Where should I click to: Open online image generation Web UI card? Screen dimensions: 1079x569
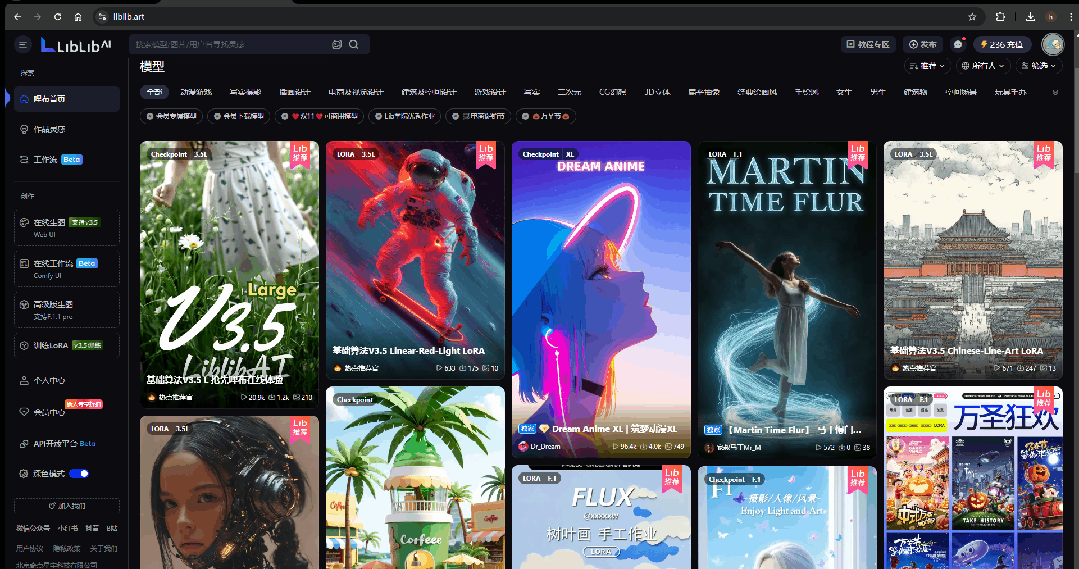coord(67,228)
